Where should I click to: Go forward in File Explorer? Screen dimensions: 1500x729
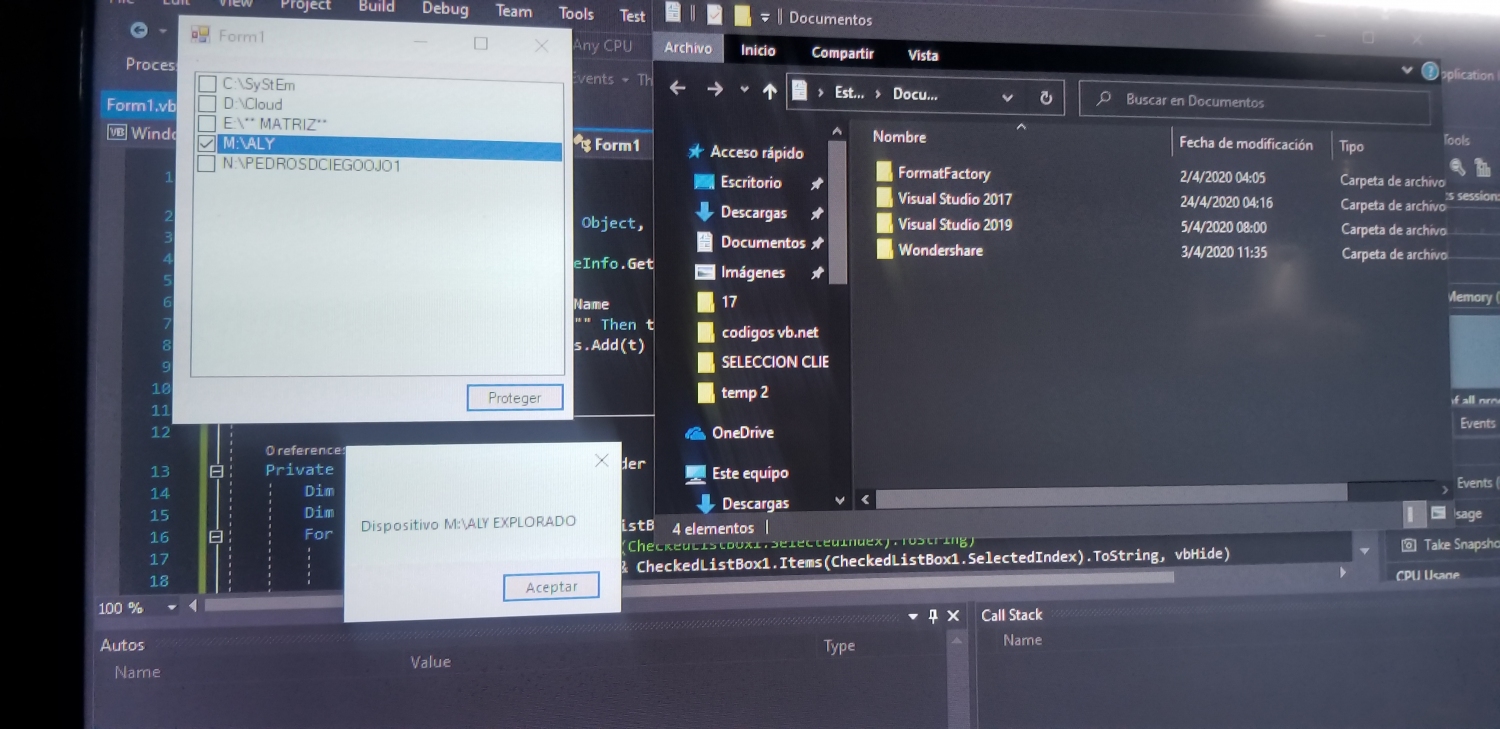714,89
